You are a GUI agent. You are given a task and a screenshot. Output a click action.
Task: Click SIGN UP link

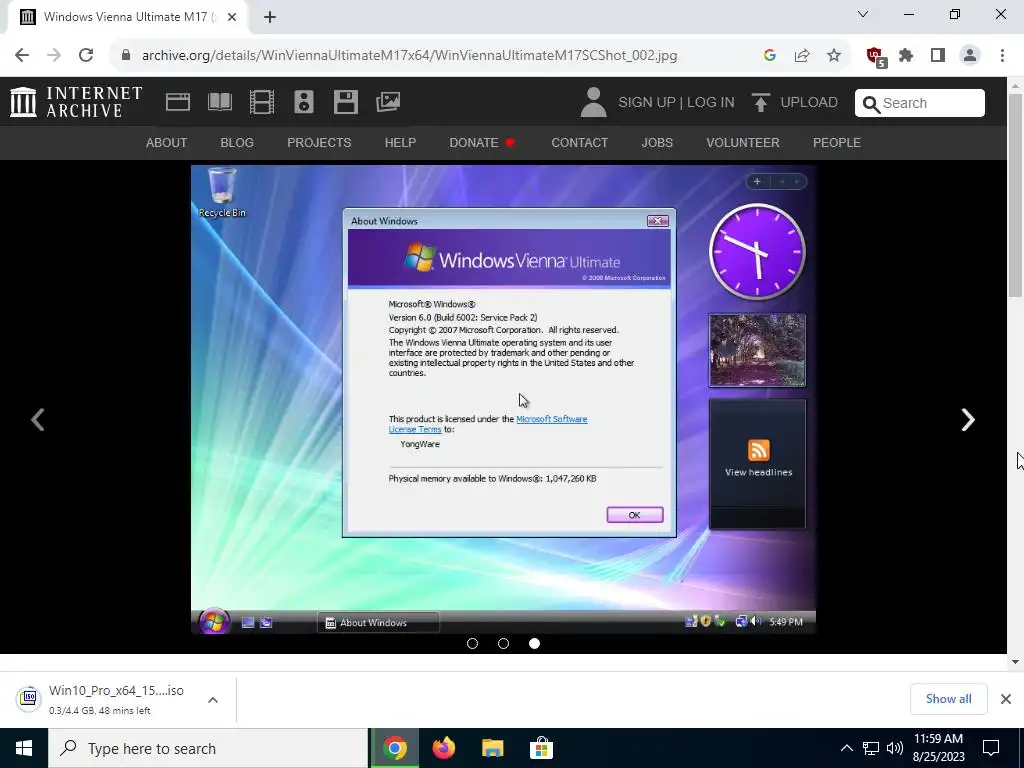(647, 103)
